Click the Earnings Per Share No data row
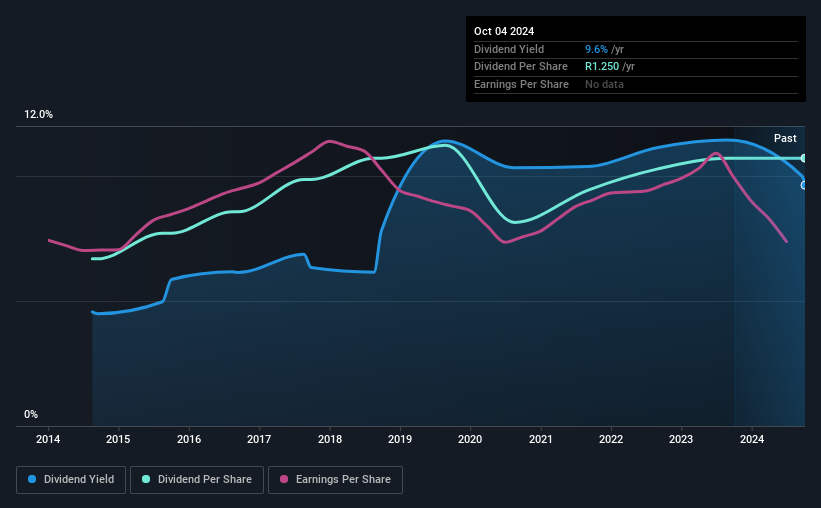821x508 pixels. tap(636, 84)
